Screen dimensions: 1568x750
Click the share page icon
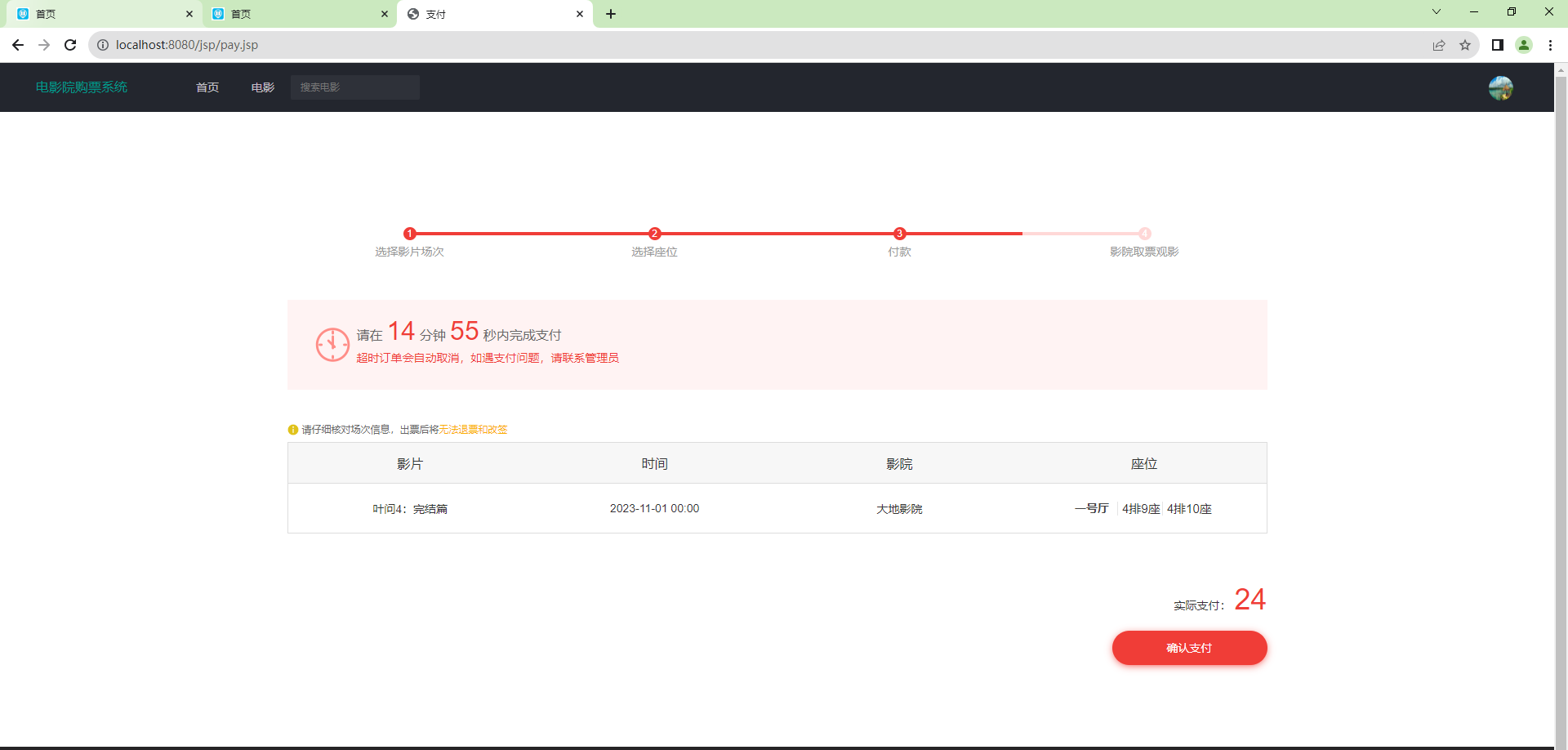click(1439, 45)
